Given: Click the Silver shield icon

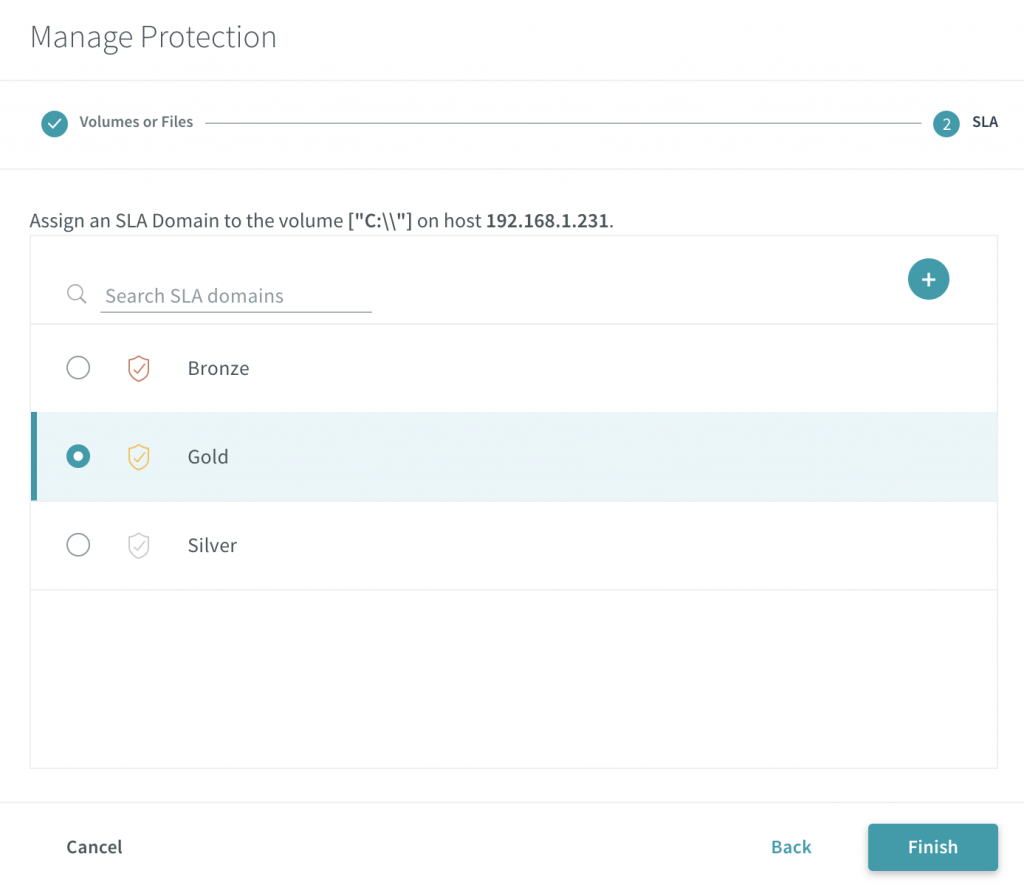Looking at the screenshot, I should point(138,545).
